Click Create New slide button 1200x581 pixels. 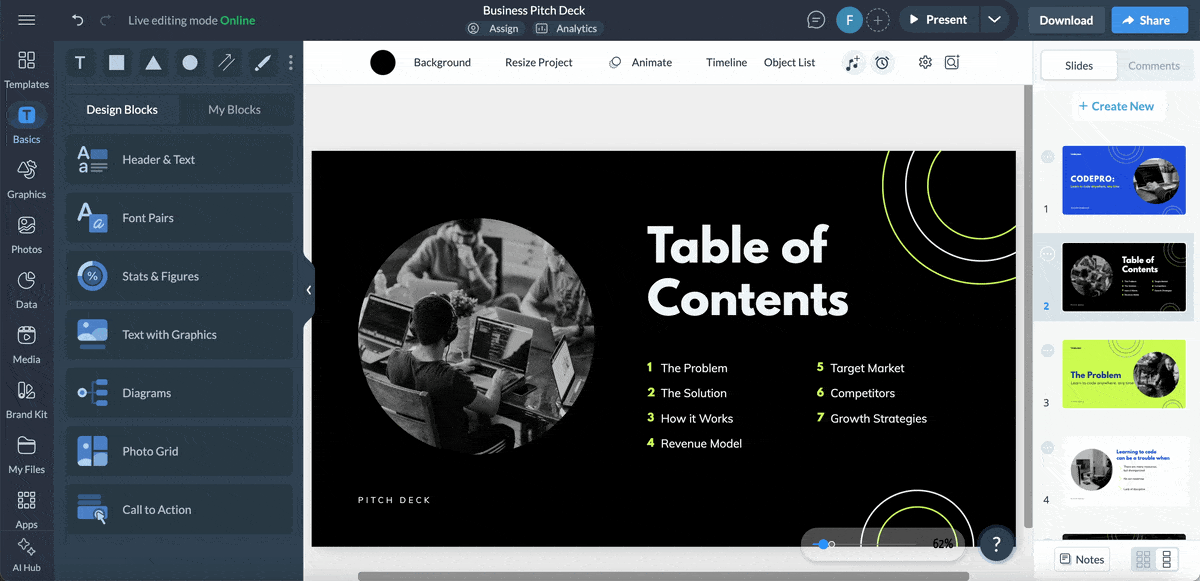[x=1115, y=106]
